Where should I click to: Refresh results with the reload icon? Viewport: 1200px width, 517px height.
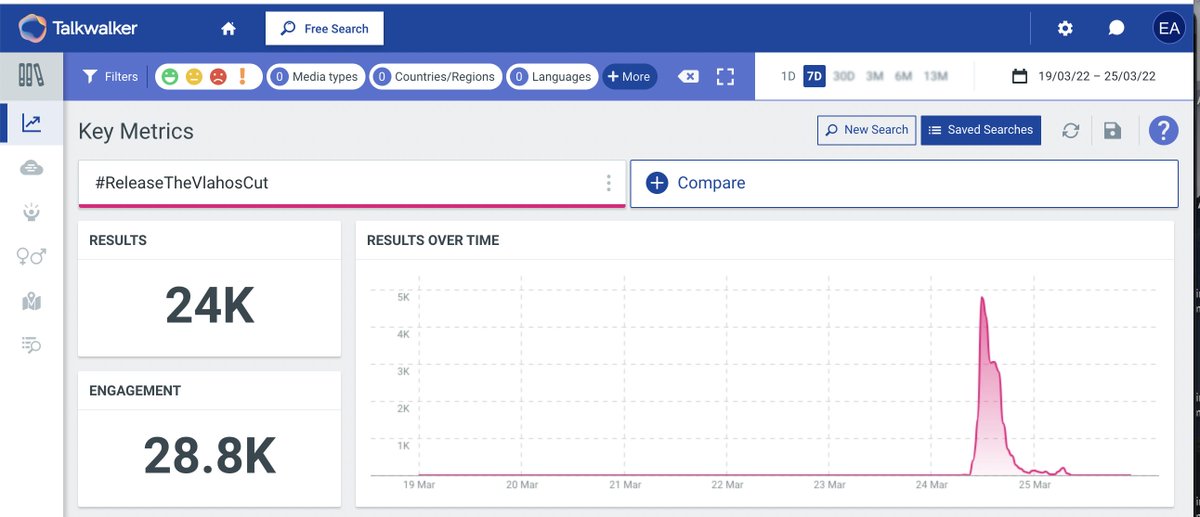tap(1070, 131)
